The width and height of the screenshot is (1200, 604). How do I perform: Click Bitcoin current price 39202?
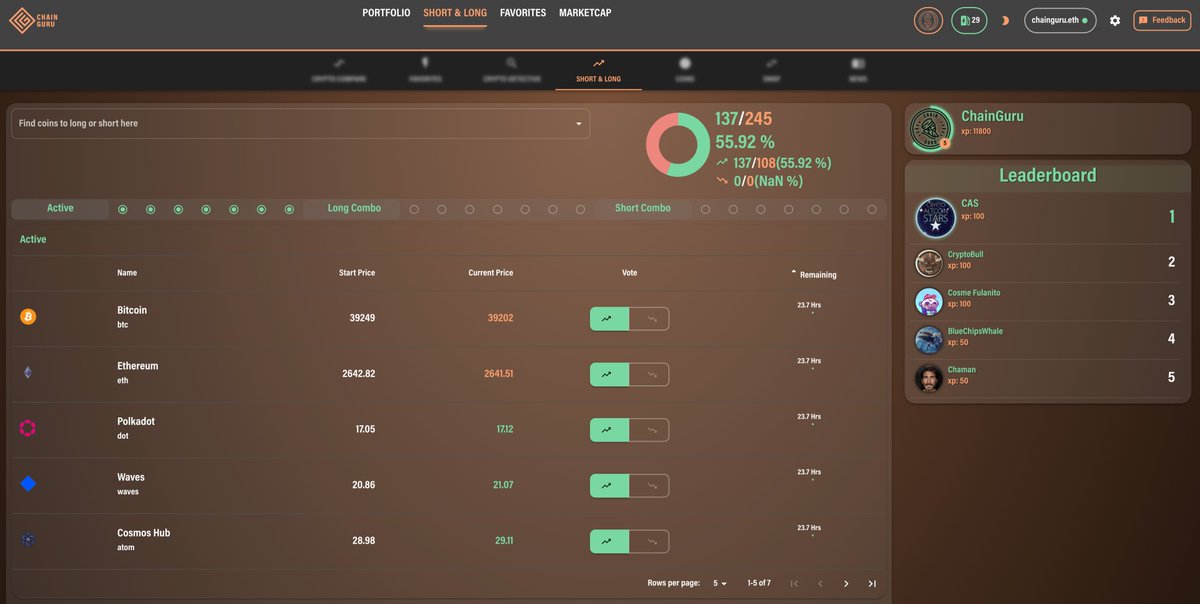tap(500, 318)
